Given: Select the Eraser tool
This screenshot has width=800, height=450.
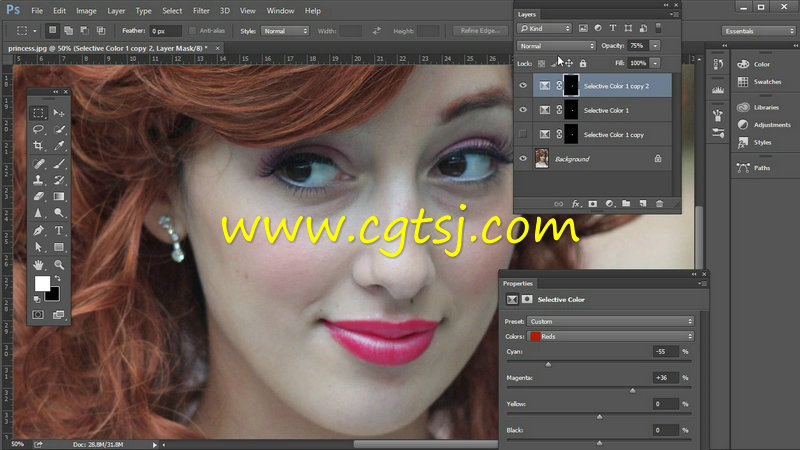Looking at the screenshot, I should pyautogui.click(x=38, y=196).
